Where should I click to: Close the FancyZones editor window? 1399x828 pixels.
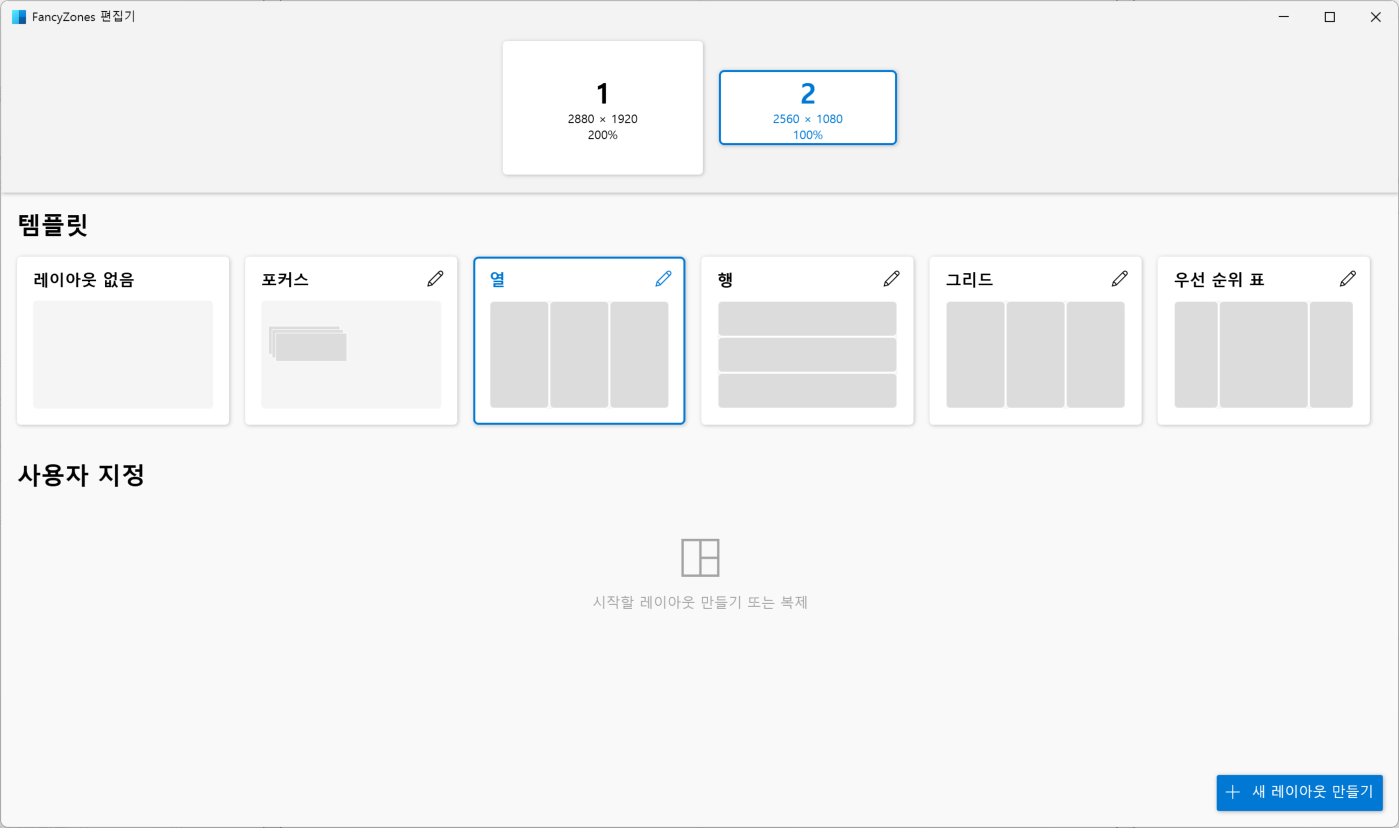tap(1375, 17)
